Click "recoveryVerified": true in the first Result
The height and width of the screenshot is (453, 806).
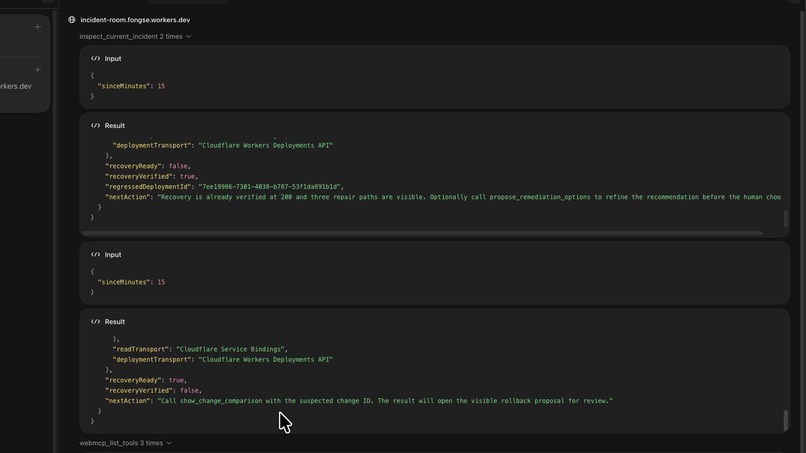click(x=151, y=176)
